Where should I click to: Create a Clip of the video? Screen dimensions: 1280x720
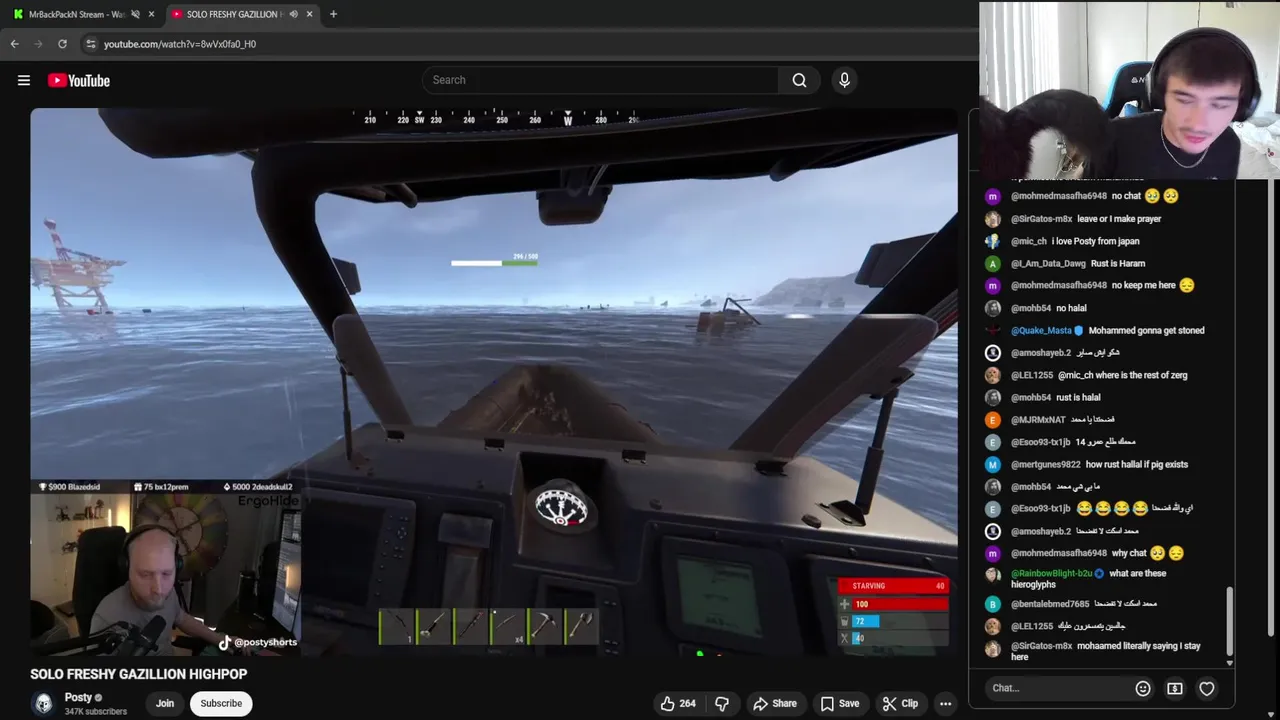pos(899,703)
